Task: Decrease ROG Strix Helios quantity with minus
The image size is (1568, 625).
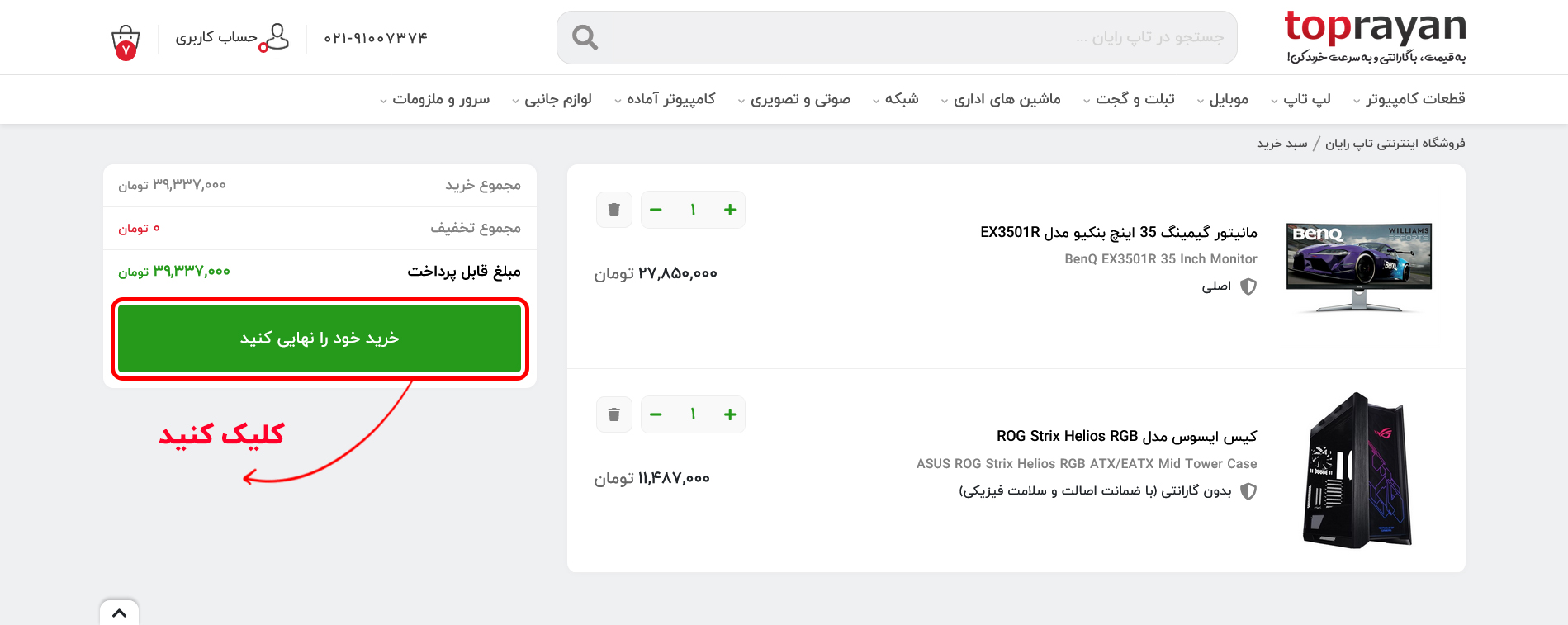Action: (656, 414)
